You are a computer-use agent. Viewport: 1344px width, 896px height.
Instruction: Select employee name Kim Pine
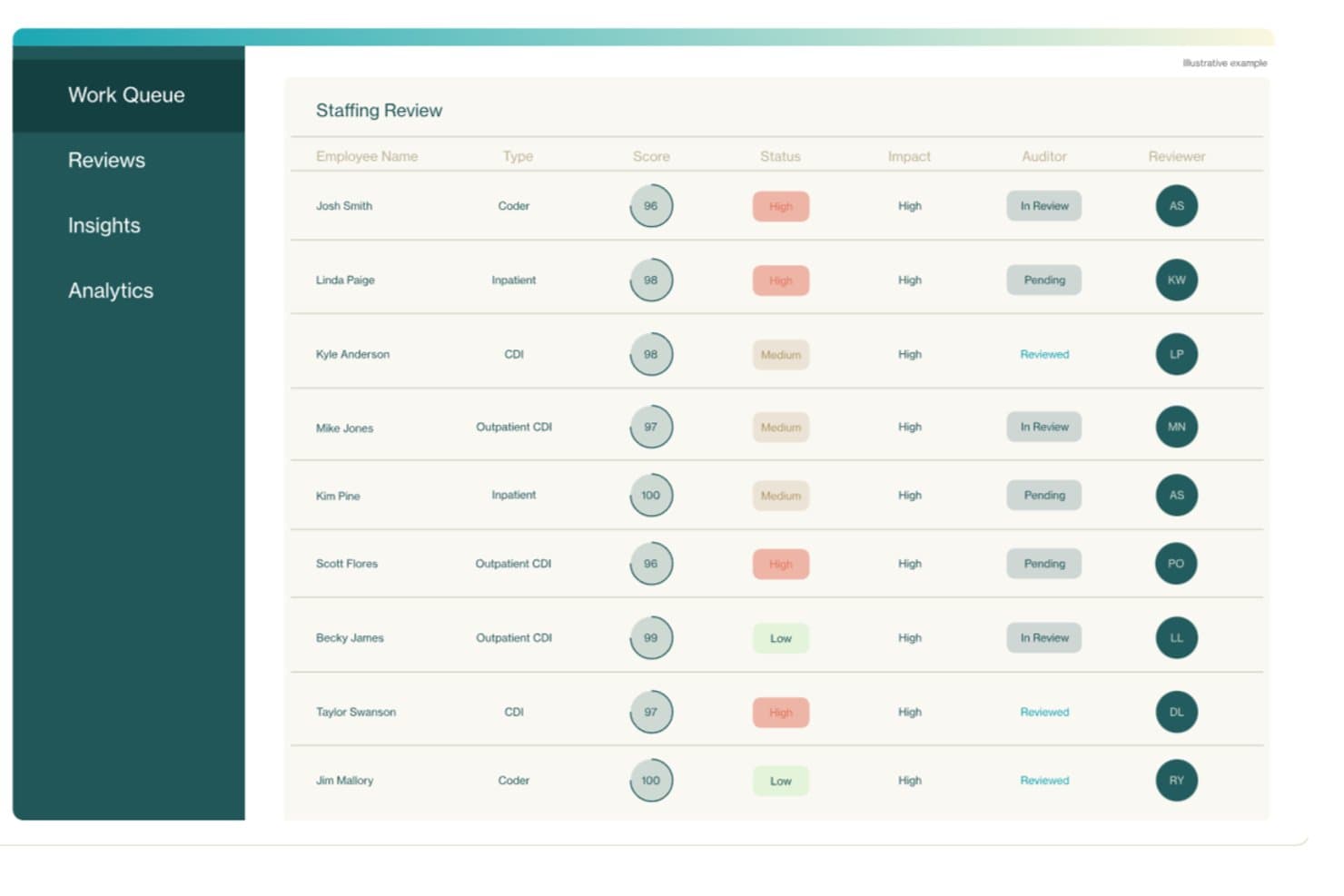pos(338,497)
